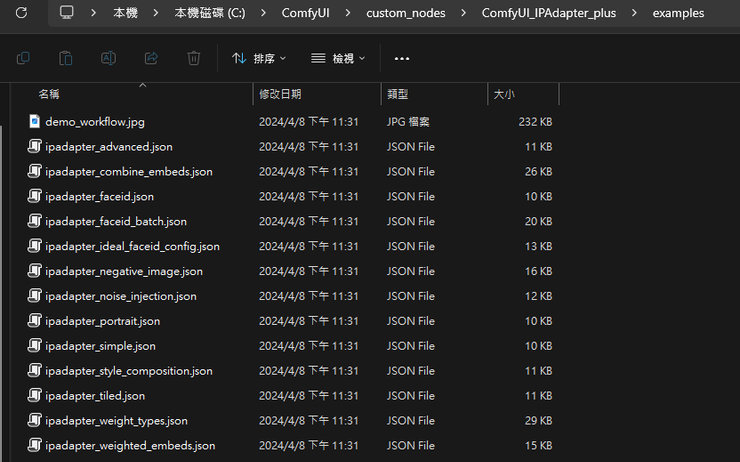Expand chevron after ComfyUI breadcrumb

coord(348,13)
